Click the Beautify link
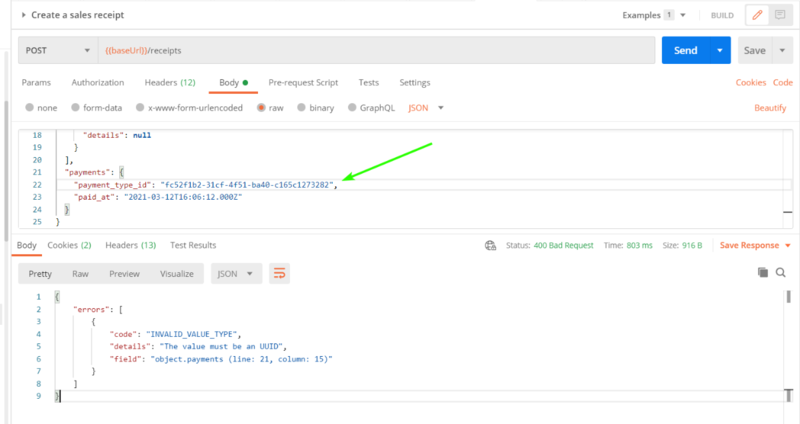The width and height of the screenshot is (800, 424). (770, 107)
